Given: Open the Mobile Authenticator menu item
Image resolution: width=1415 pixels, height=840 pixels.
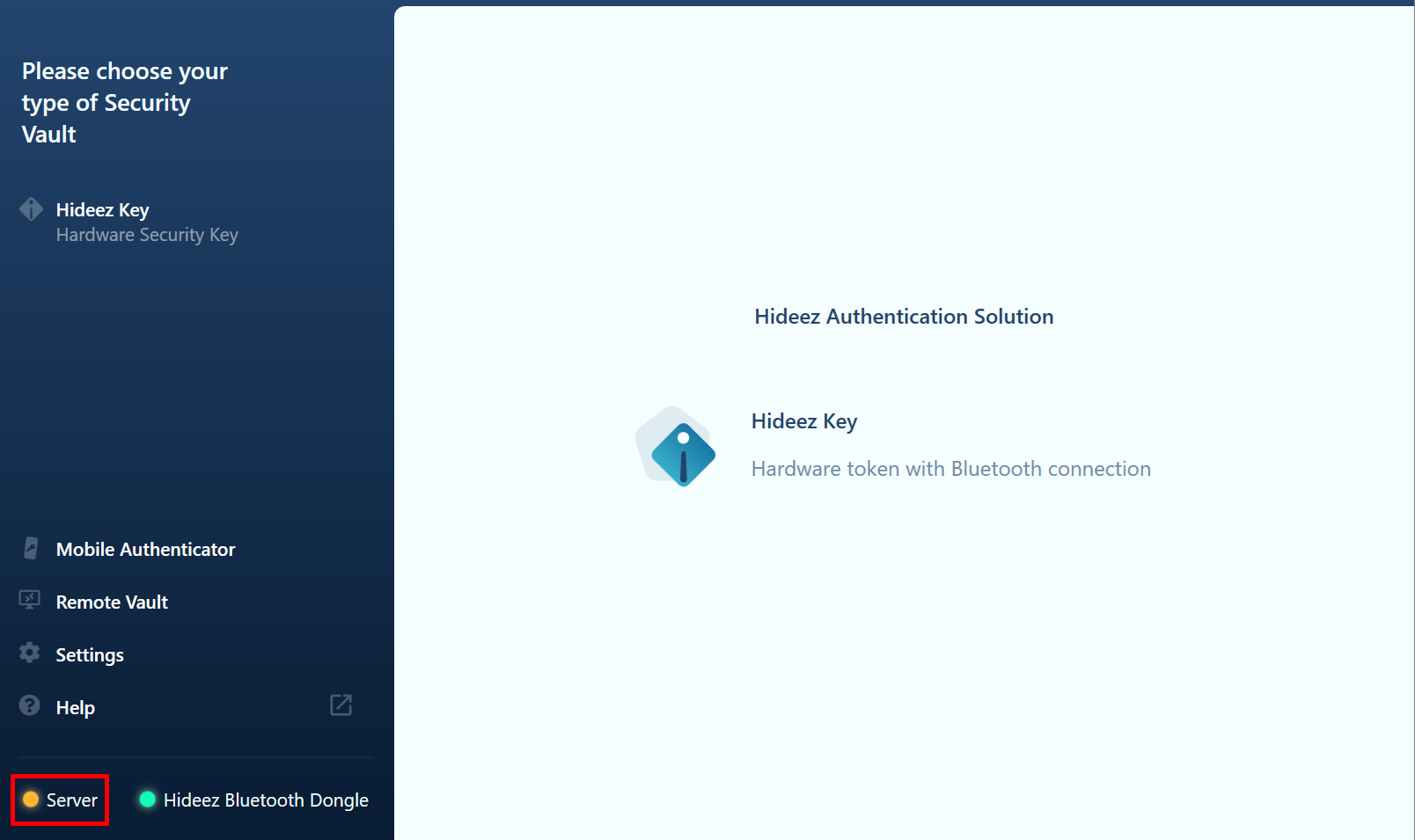Looking at the screenshot, I should pos(145,550).
